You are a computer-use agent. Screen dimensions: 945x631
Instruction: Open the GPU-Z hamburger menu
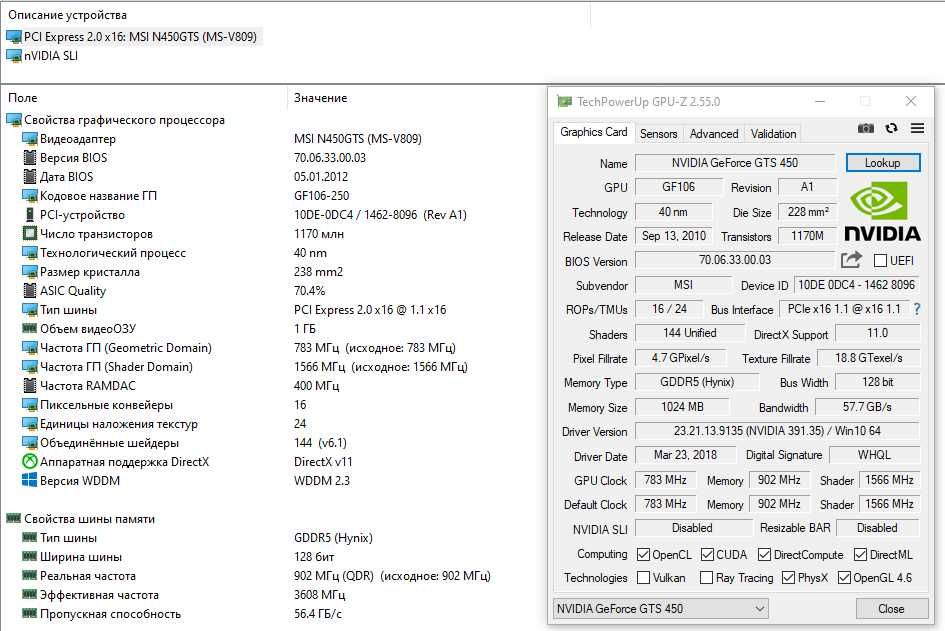pyautogui.click(x=917, y=128)
